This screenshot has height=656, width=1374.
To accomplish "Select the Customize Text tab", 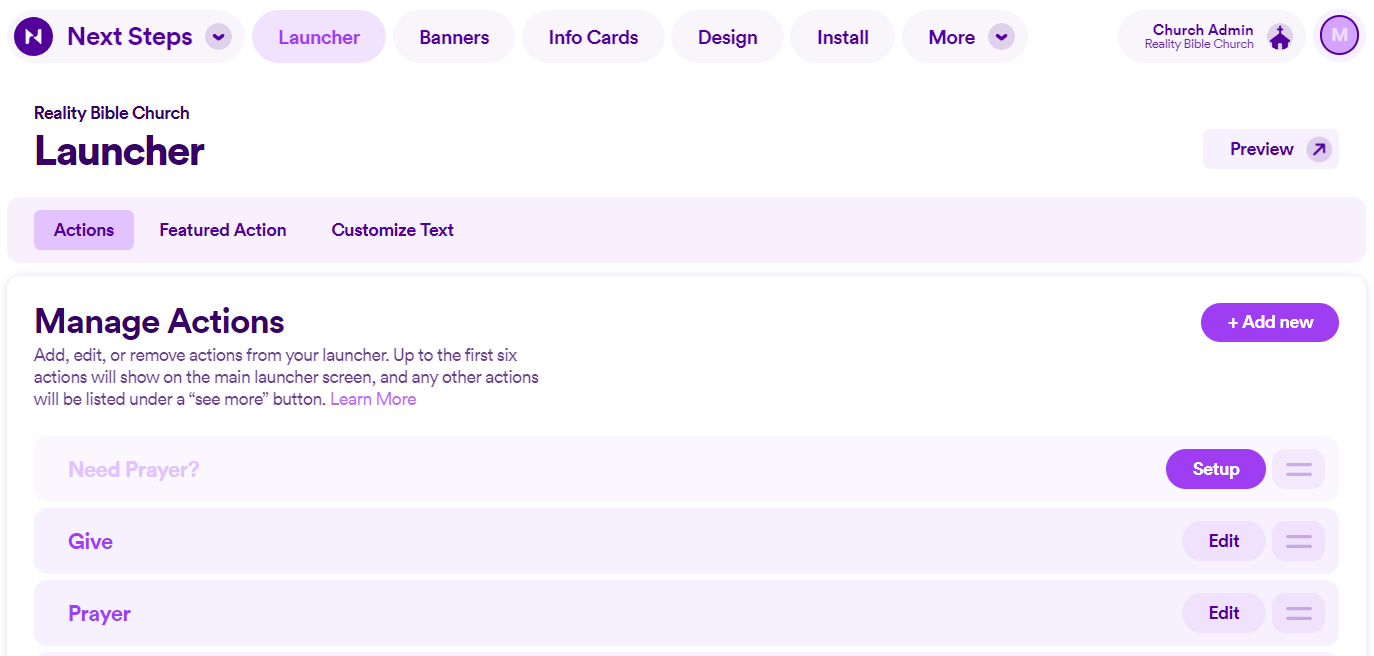I will click(392, 229).
